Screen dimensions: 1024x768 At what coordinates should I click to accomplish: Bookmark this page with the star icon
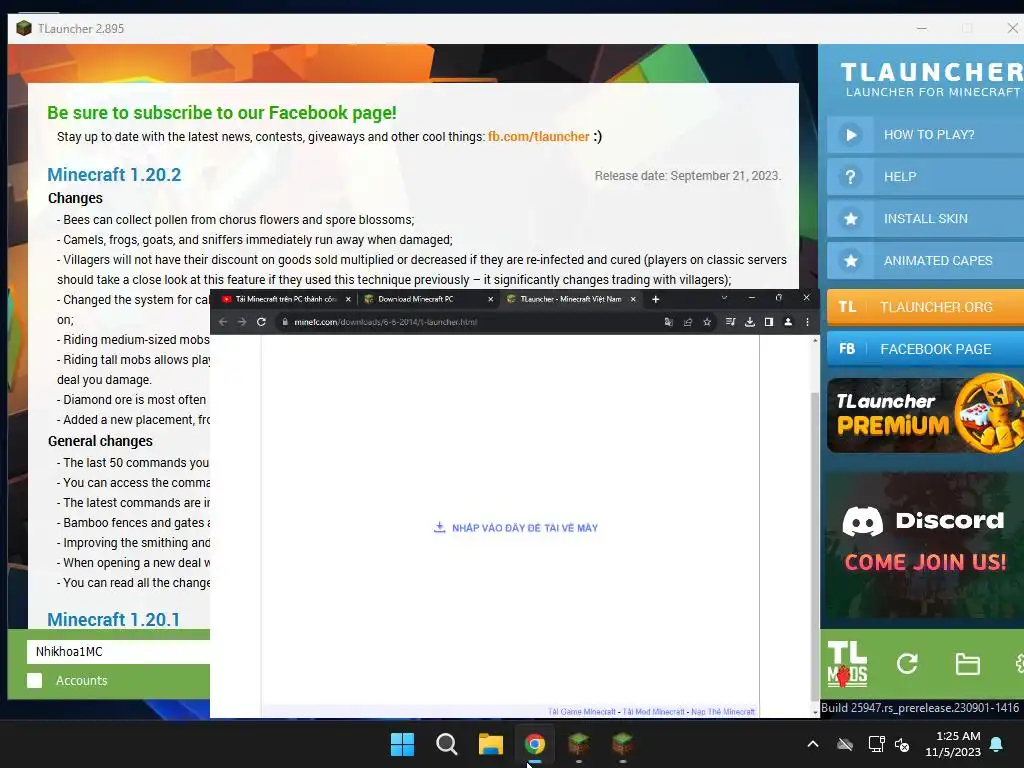point(707,322)
